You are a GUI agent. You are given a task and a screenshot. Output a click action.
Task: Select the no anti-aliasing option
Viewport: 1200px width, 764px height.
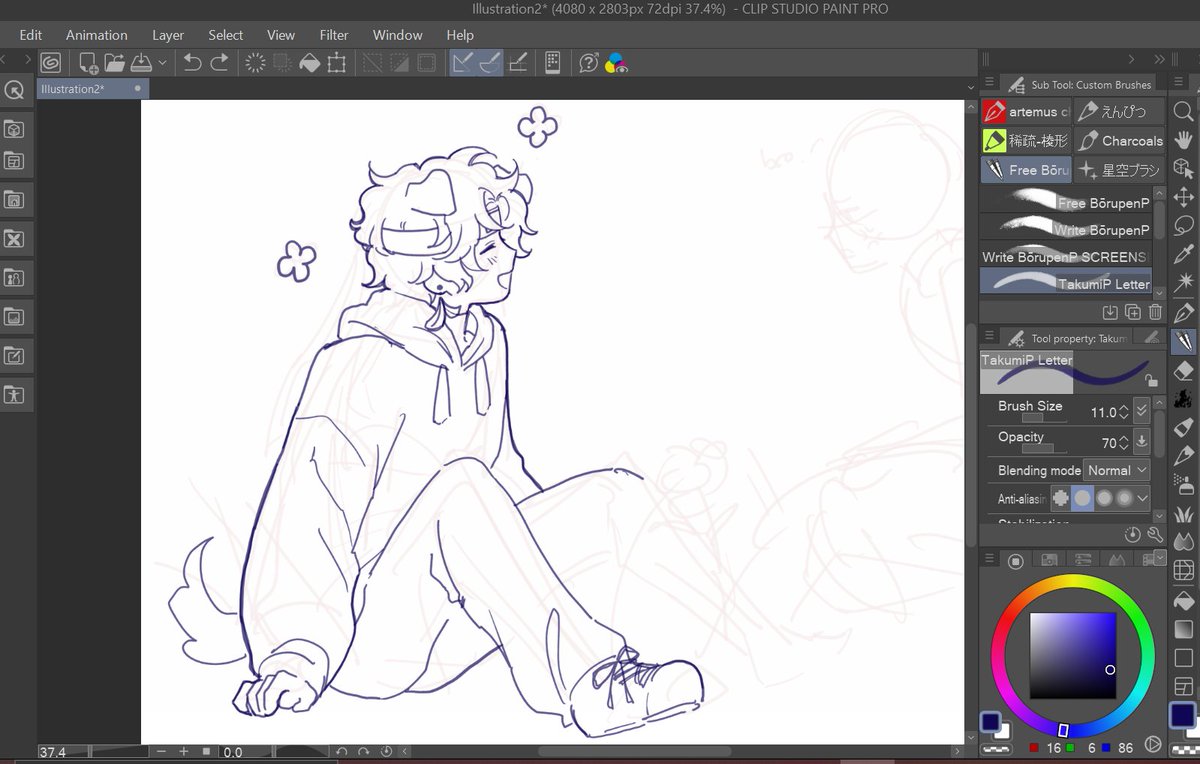point(1060,497)
